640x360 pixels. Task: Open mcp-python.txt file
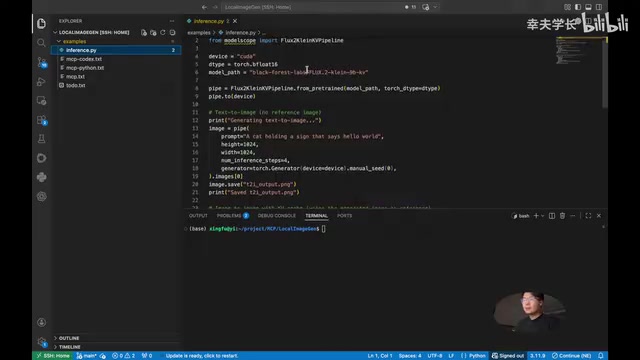[x=85, y=68]
